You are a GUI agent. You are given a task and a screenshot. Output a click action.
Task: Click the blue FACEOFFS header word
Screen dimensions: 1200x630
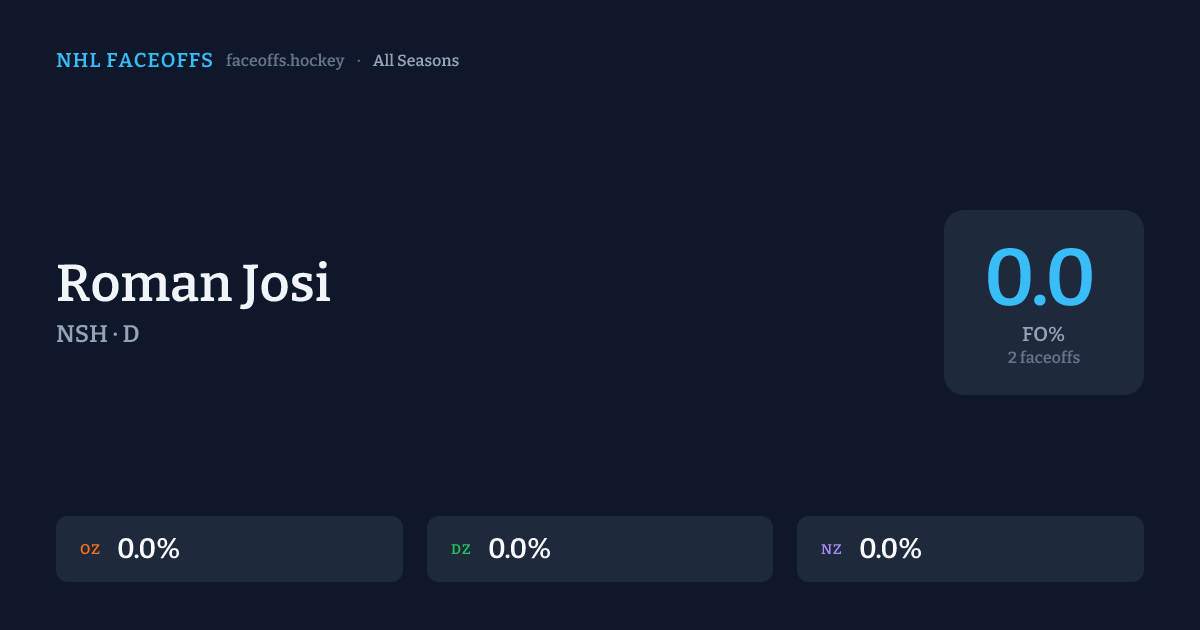point(159,61)
